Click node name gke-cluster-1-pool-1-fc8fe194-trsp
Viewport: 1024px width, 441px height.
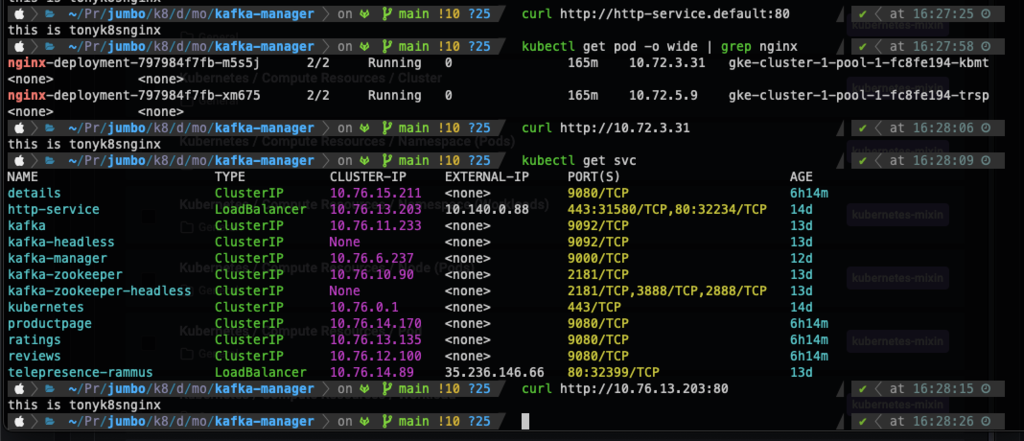(858, 95)
